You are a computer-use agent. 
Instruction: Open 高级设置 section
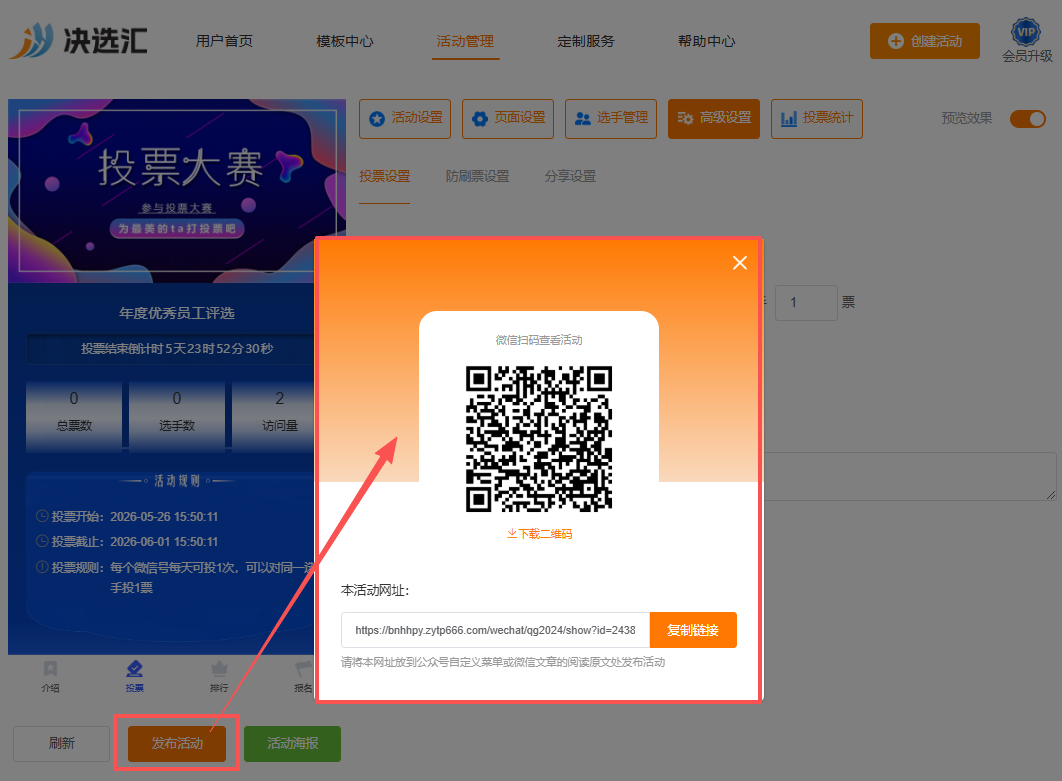tap(714, 119)
